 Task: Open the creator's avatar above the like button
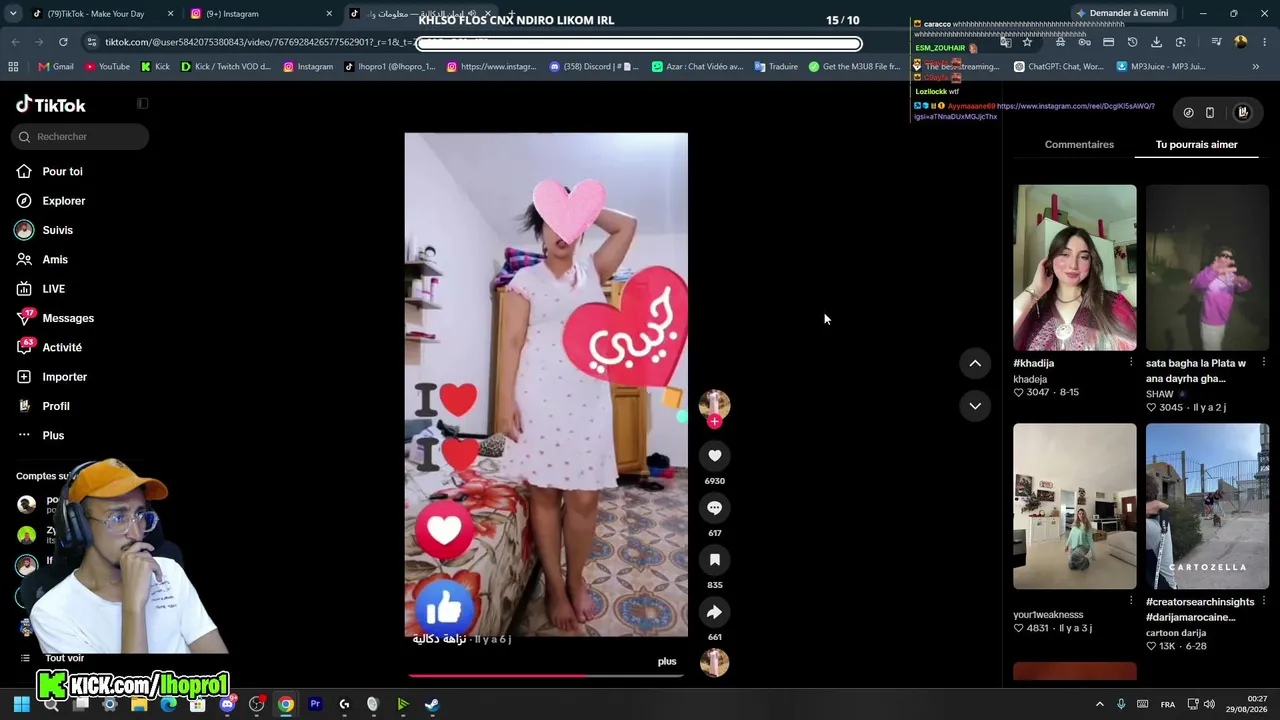point(714,404)
